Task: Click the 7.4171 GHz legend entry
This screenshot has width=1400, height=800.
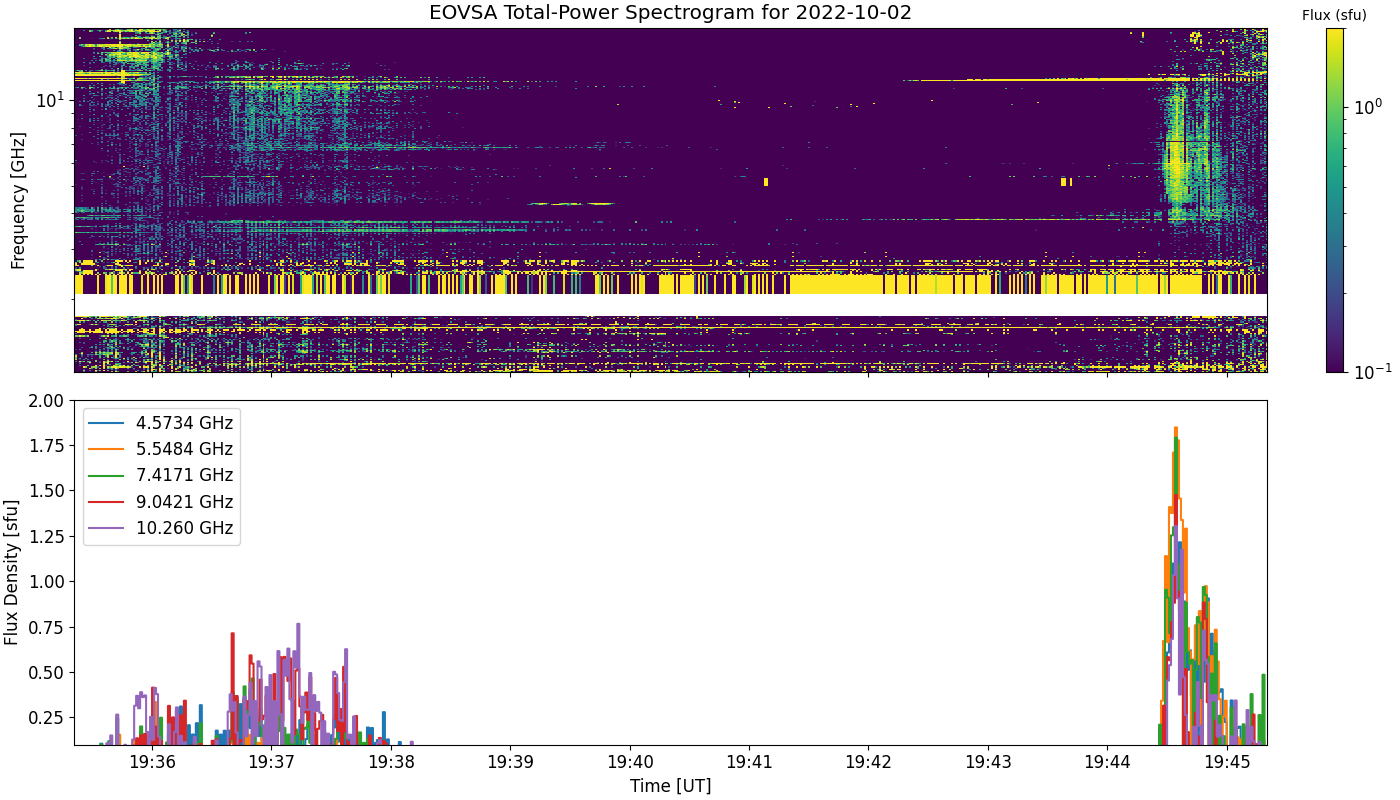Action: pos(162,475)
